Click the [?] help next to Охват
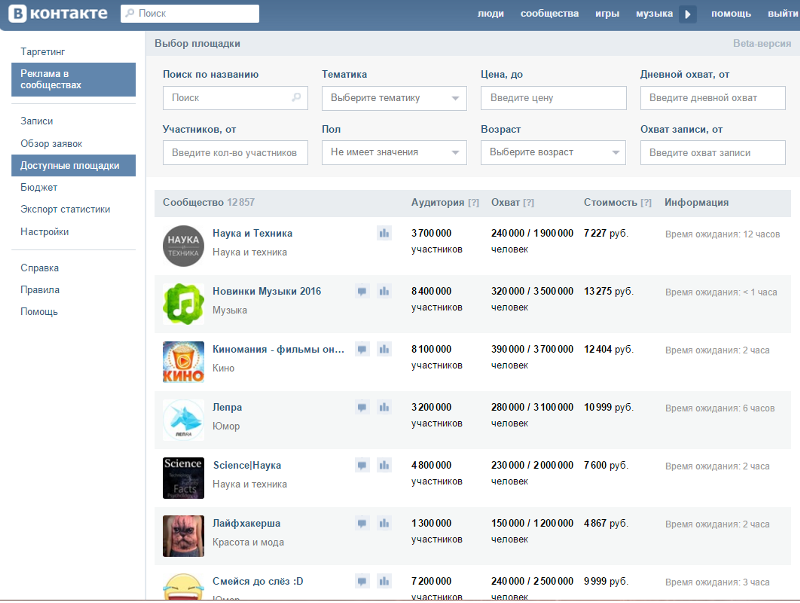The height and width of the screenshot is (603, 800). (x=529, y=203)
